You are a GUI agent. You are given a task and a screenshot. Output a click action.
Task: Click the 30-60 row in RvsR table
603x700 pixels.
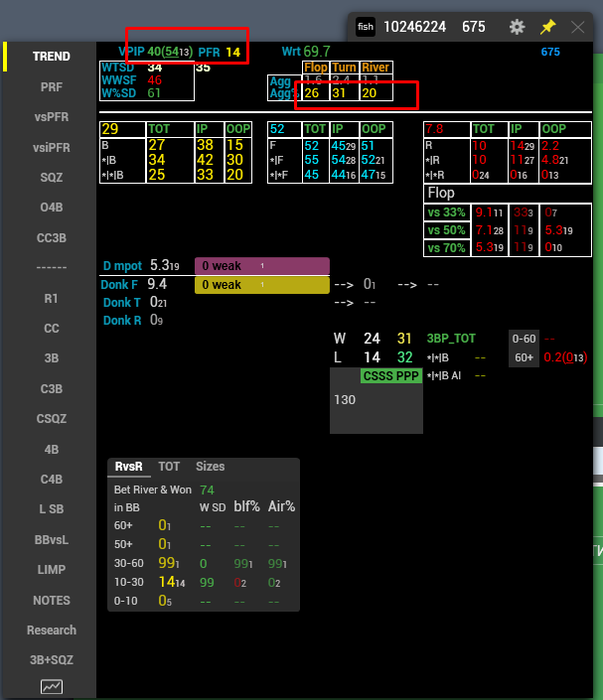(203, 563)
